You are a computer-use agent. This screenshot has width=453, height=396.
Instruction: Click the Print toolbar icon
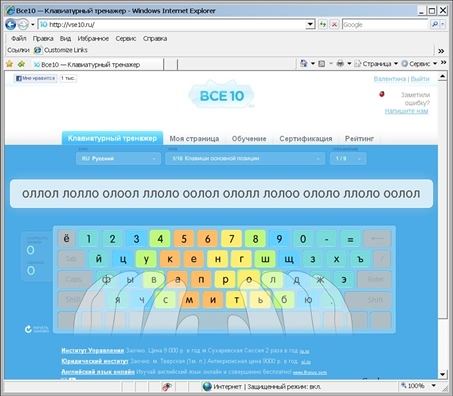tap(340, 63)
